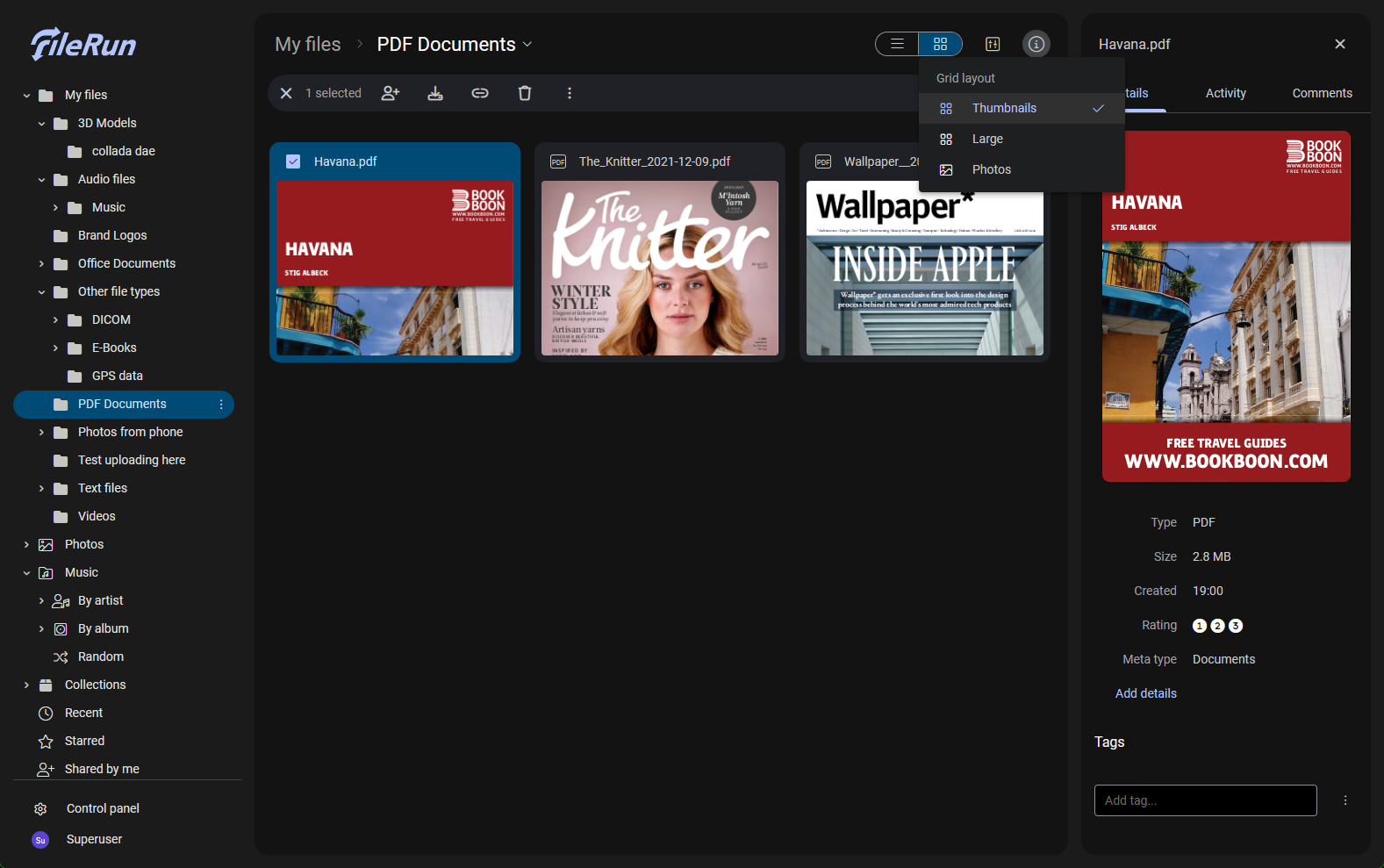Toggle the grid view button
Viewport: 1384px width, 868px height.
[x=940, y=44]
